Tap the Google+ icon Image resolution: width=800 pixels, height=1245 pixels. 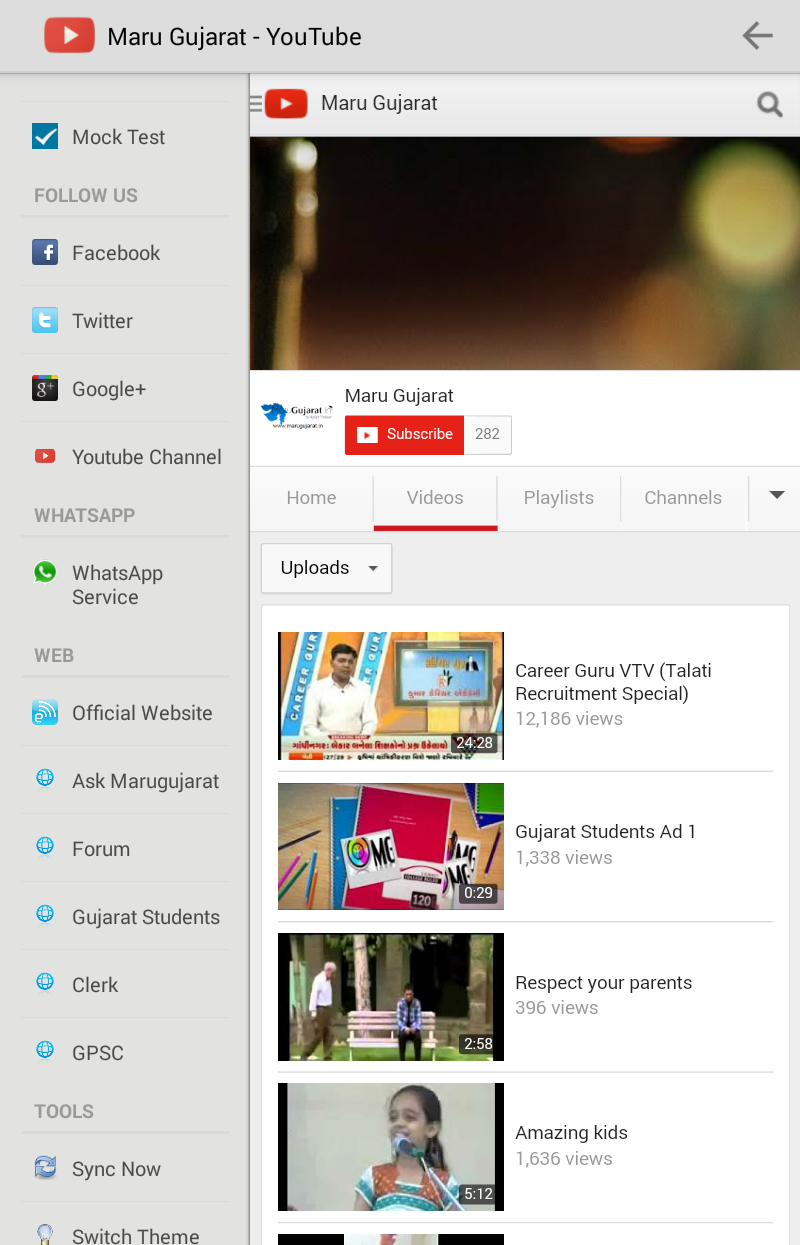45,388
